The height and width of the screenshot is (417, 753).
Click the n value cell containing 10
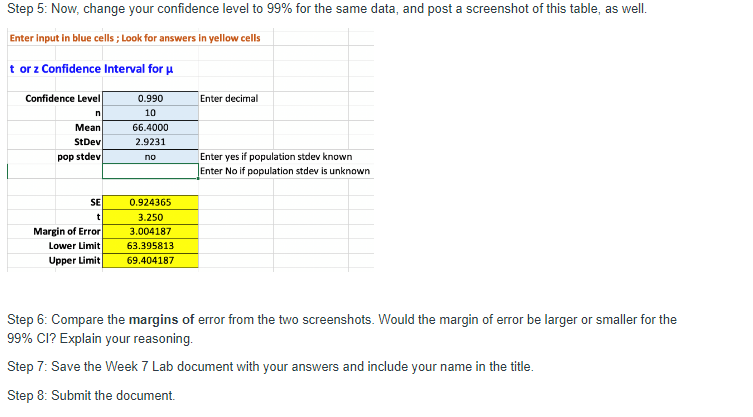pos(150,113)
